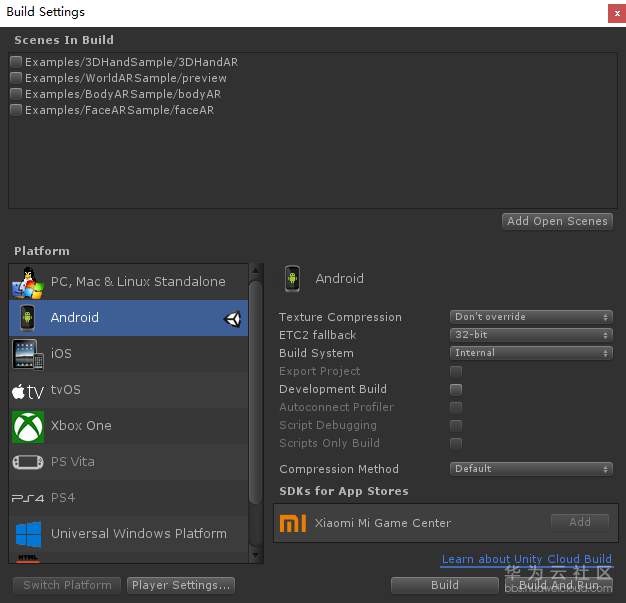
Task: Click the platform list scrollbar thumb
Action: (256, 392)
